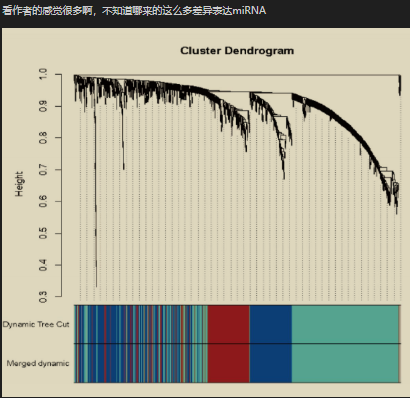Click the 0.4 axis tick label
This screenshot has height=398, width=410.
[43, 265]
